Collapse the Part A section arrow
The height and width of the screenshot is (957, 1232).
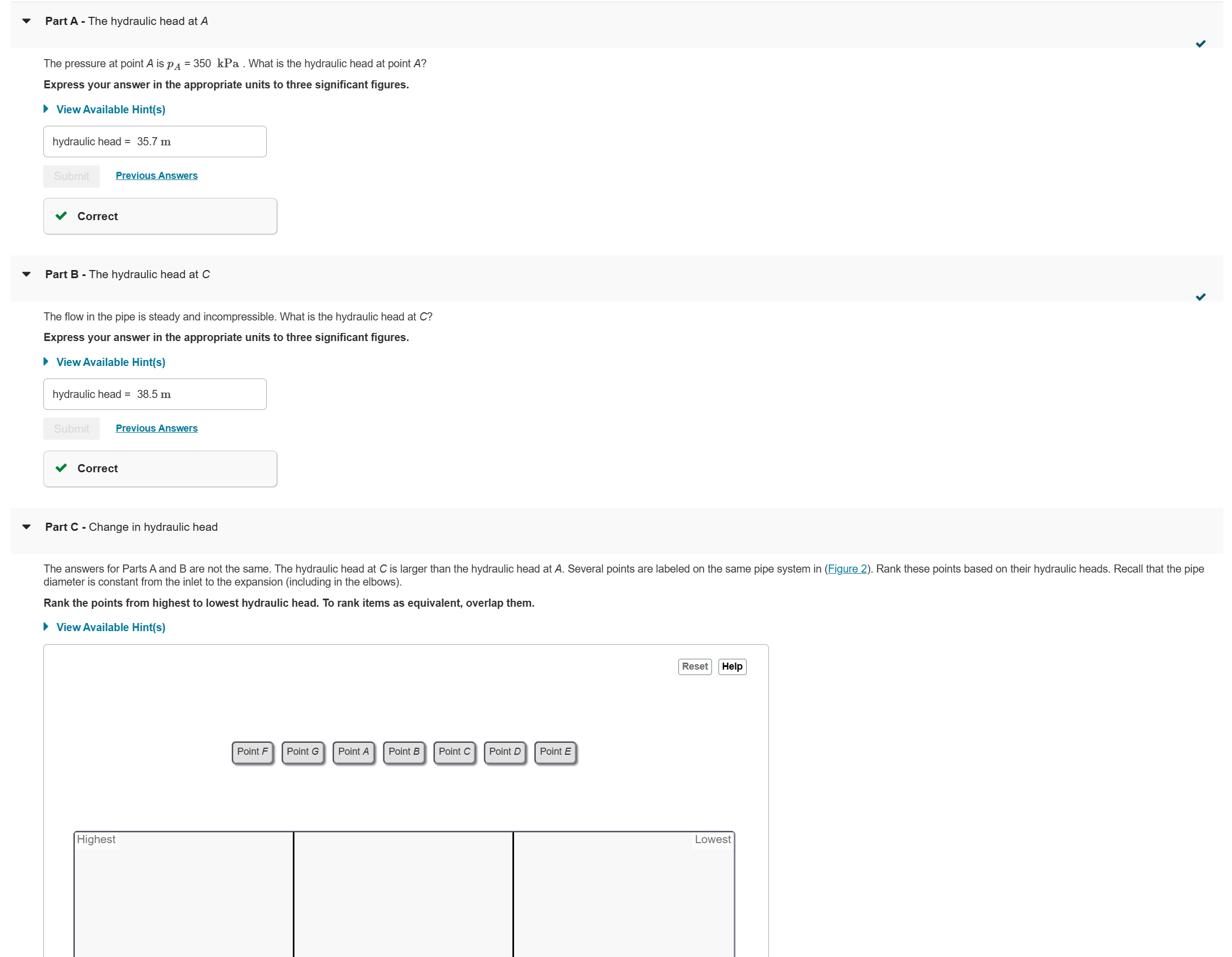point(27,22)
